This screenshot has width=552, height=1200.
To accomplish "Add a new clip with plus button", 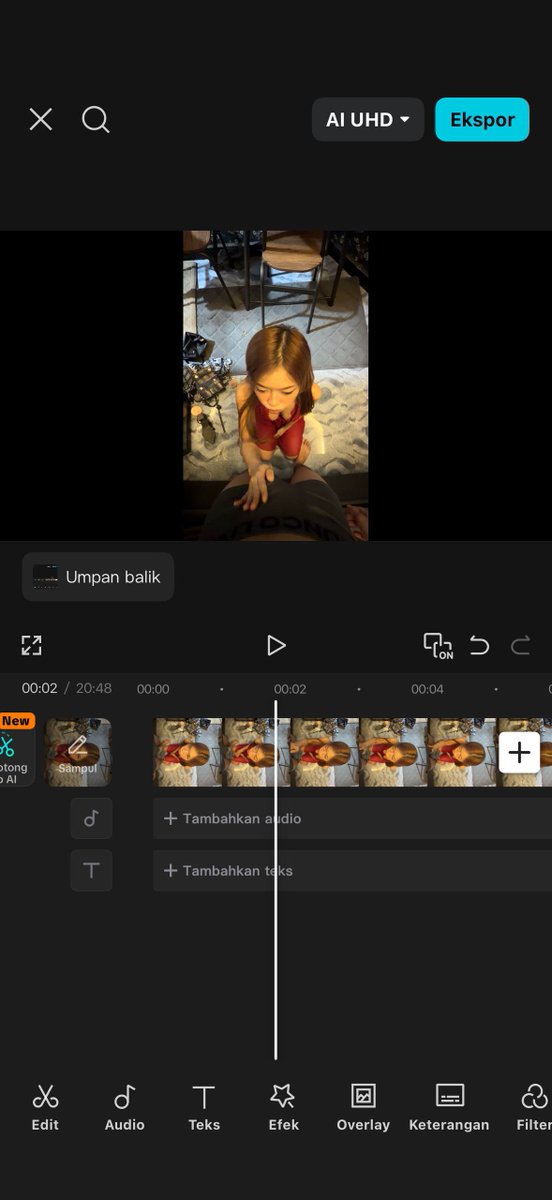I will 520,752.
